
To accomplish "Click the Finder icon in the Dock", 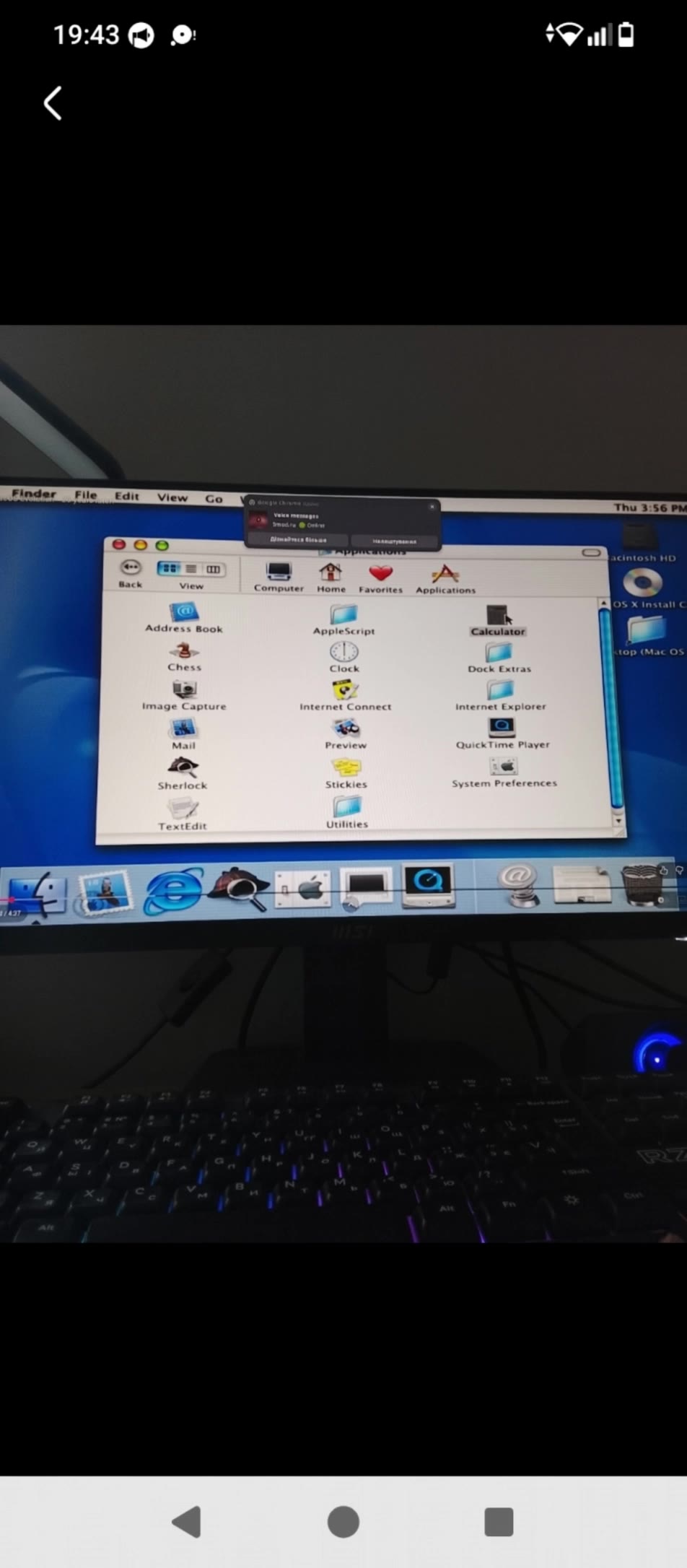I will [x=37, y=895].
